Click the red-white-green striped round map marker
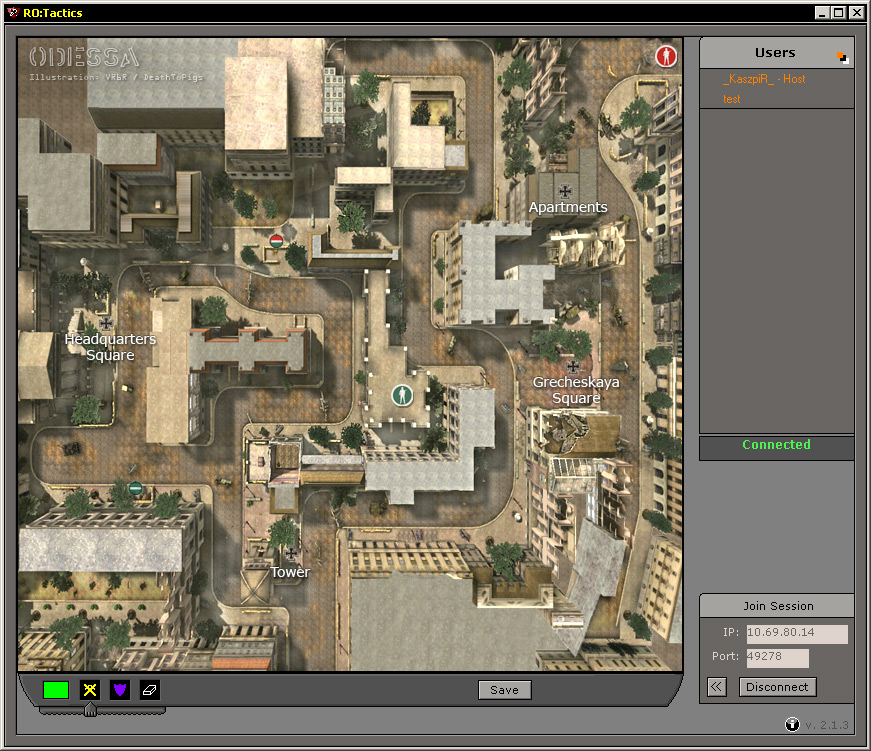The image size is (871, 751). pos(276,241)
